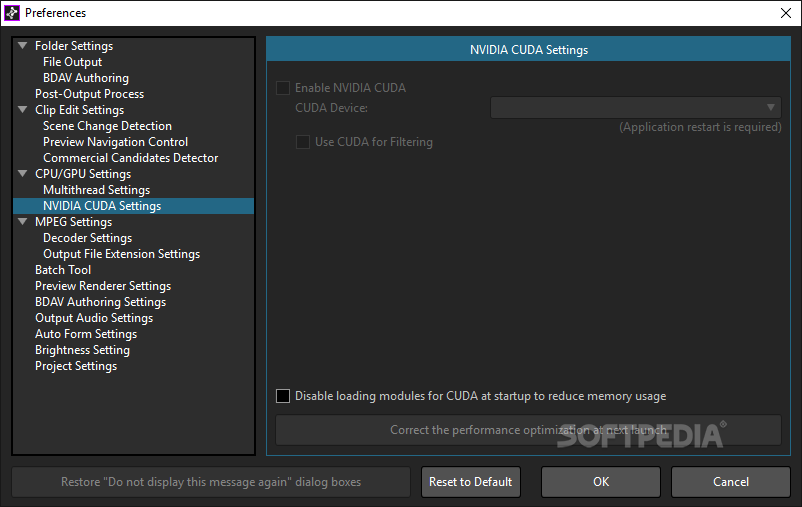
Task: Open Brightness Setting page
Action: [x=82, y=350]
